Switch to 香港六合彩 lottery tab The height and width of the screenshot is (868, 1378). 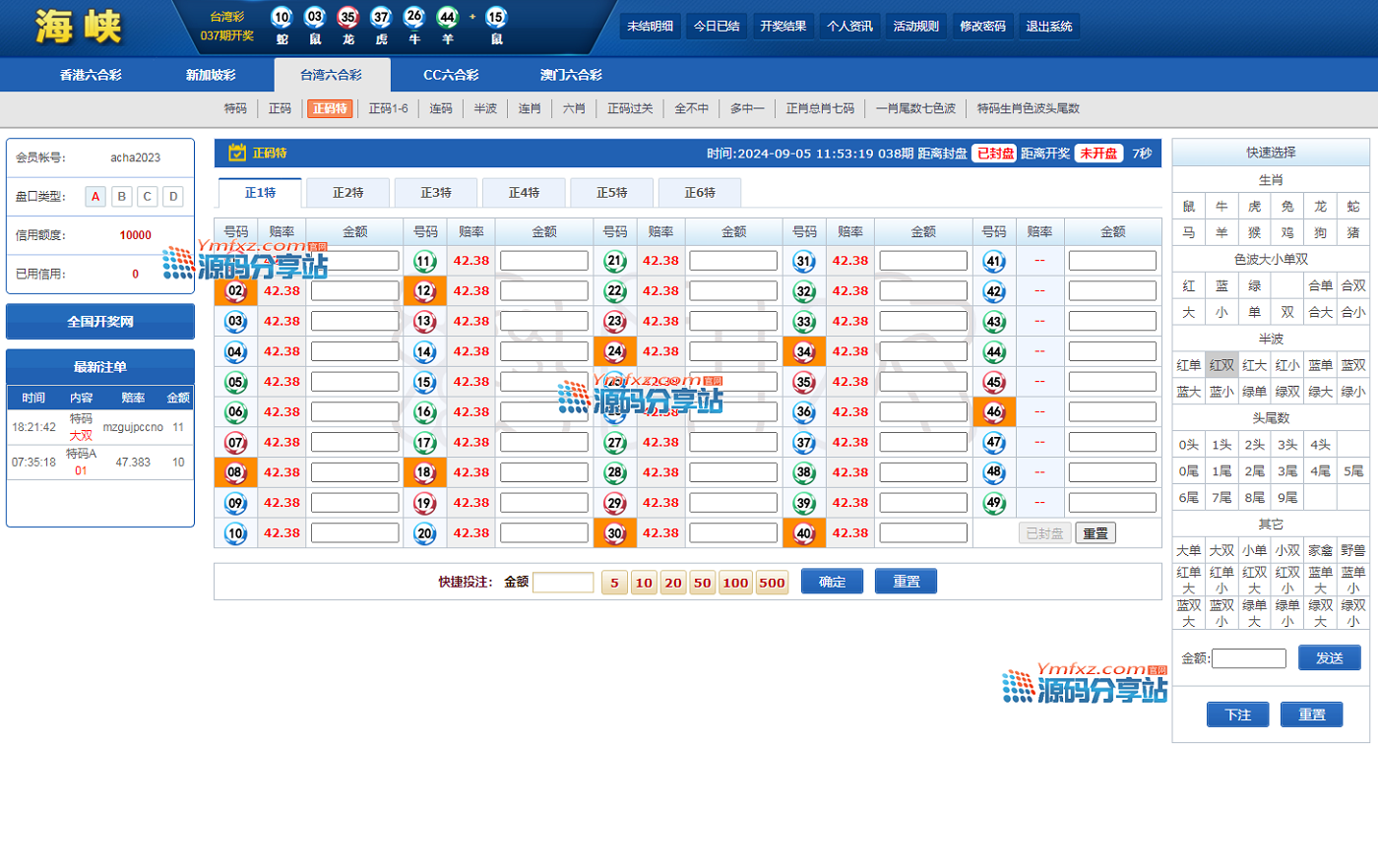[91, 75]
